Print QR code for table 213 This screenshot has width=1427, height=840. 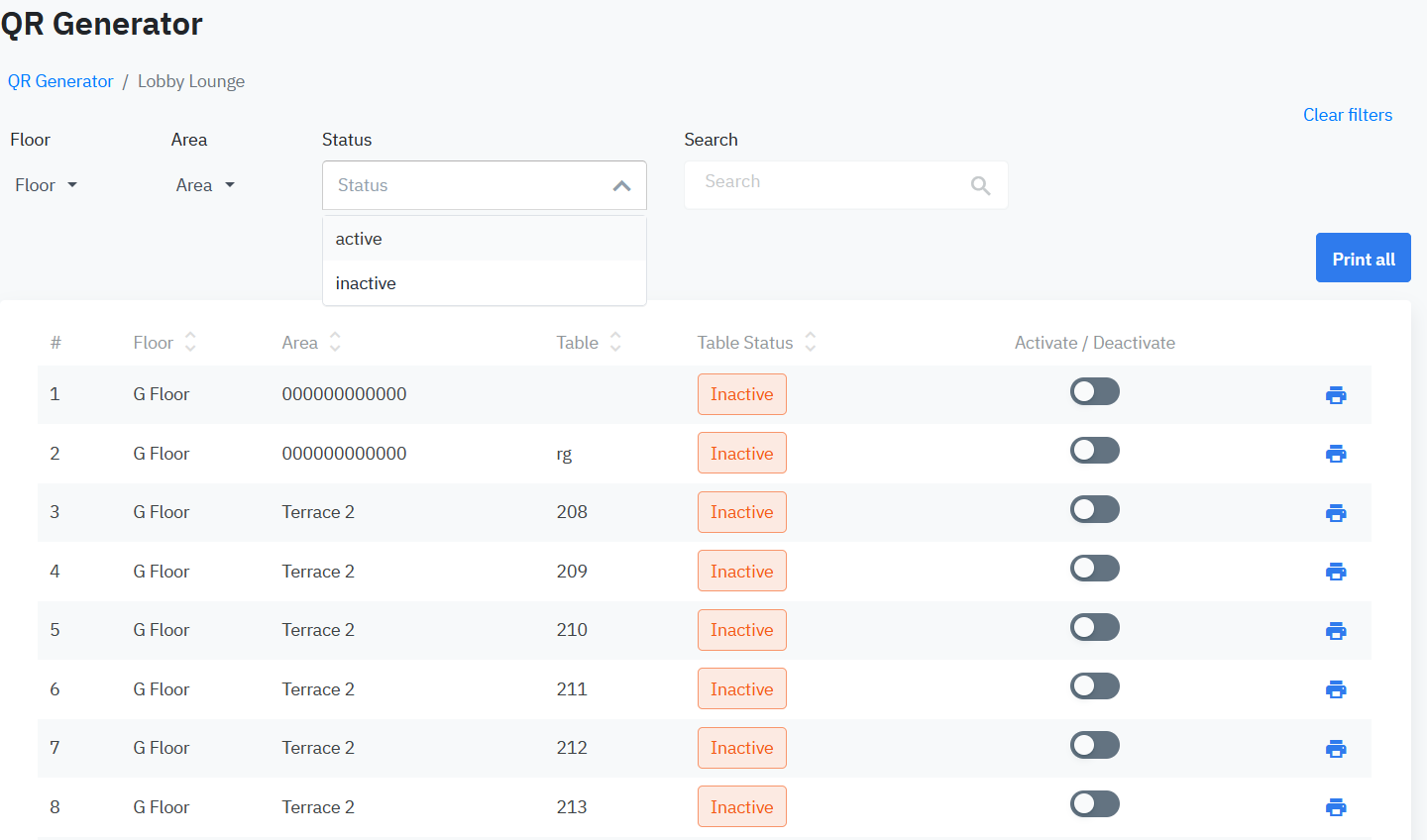[1336, 807]
